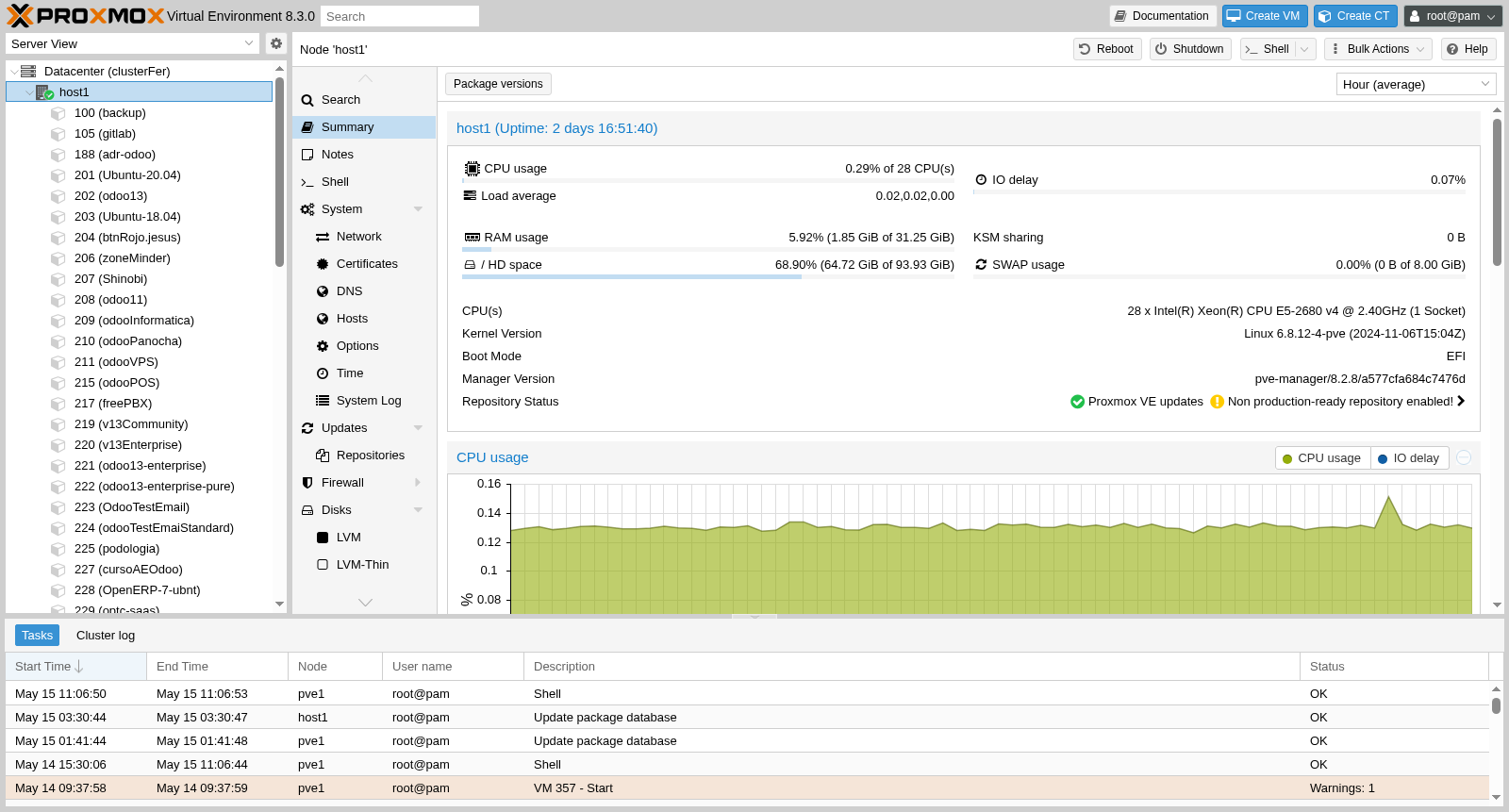The width and height of the screenshot is (1509, 812).
Task: Expand the non production-ready repository warning
Action: pyautogui.click(x=1461, y=402)
